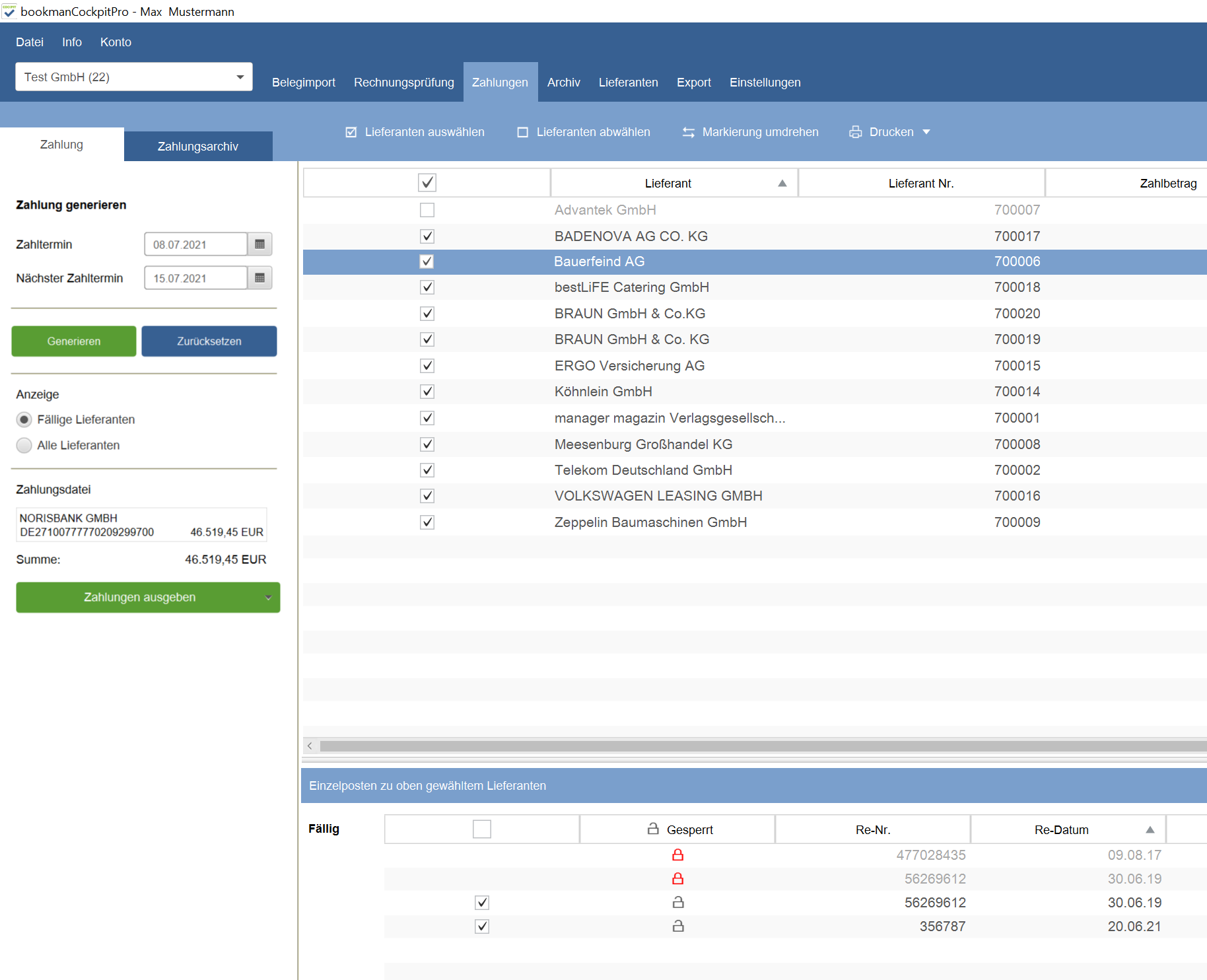Click the red lock for invoice 477028435
The image size is (1207, 980).
pos(677,855)
